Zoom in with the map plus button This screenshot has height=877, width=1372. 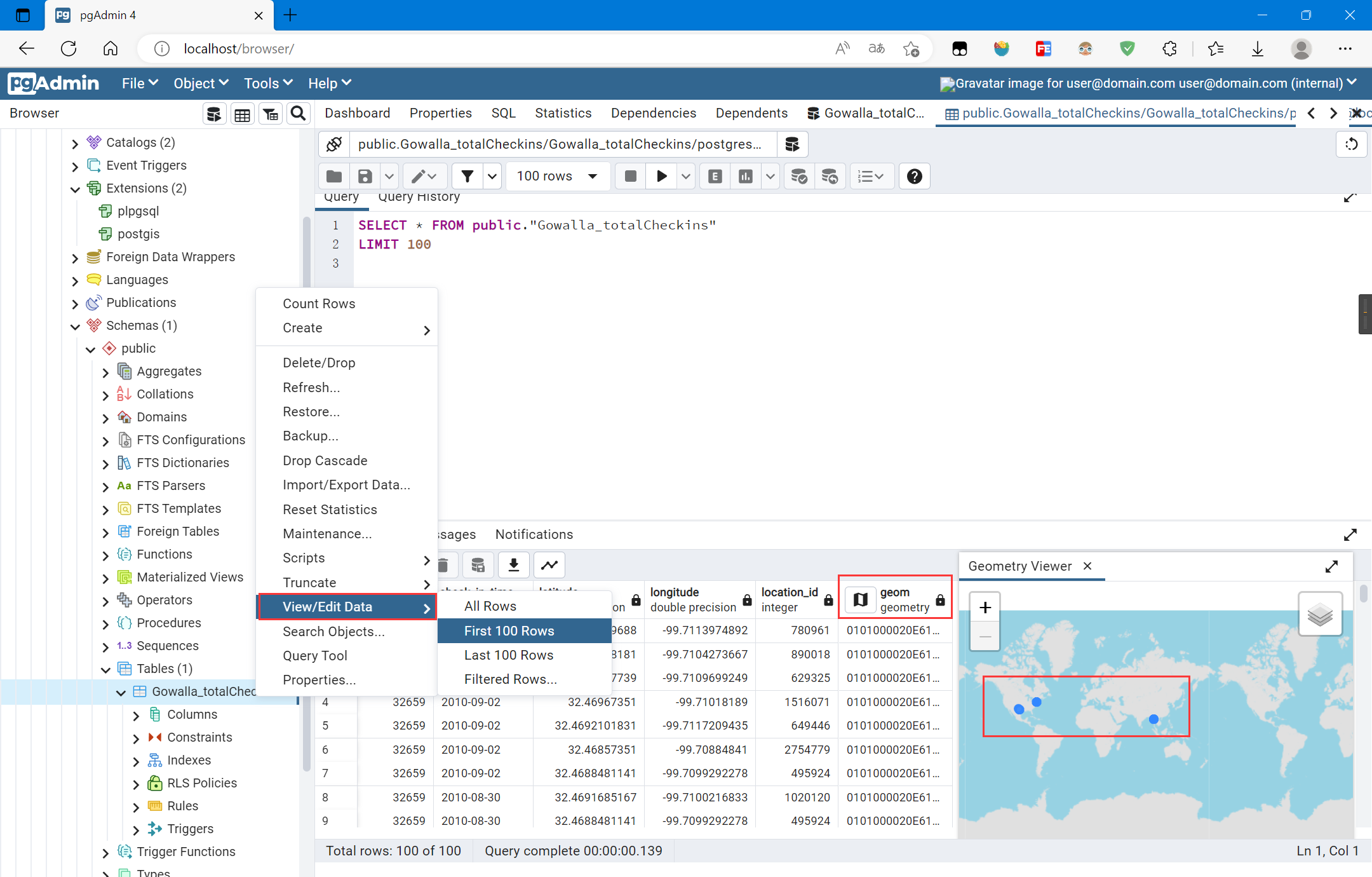(x=985, y=608)
